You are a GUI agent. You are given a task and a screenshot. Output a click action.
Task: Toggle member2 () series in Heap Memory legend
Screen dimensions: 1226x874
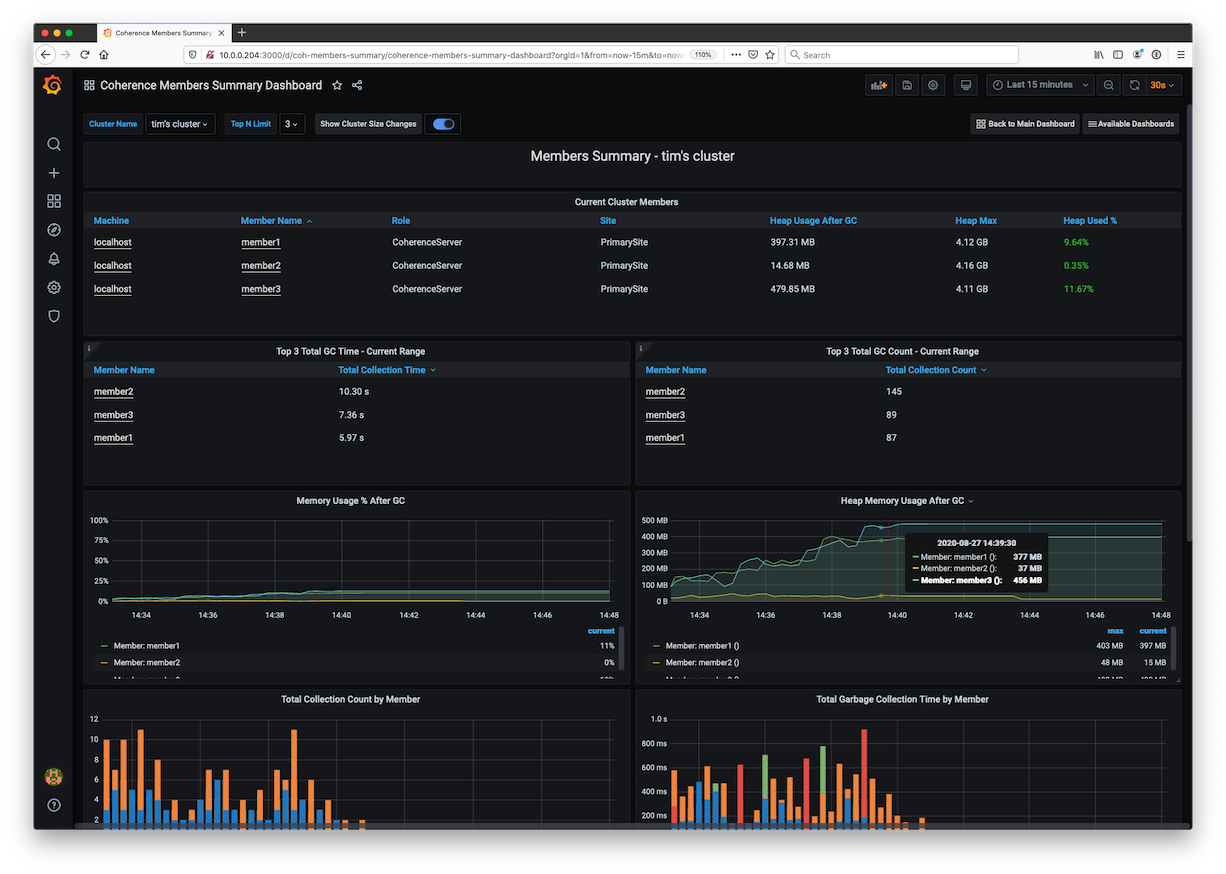point(702,662)
